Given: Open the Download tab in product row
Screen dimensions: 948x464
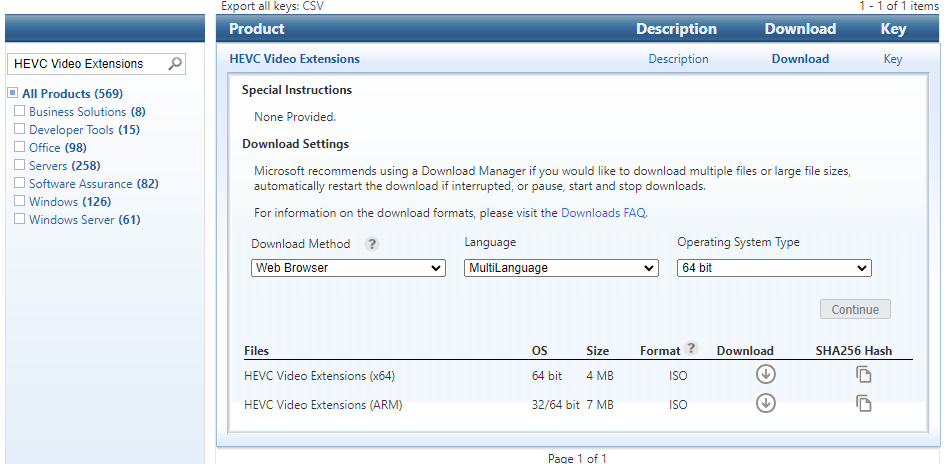Looking at the screenshot, I should [800, 59].
